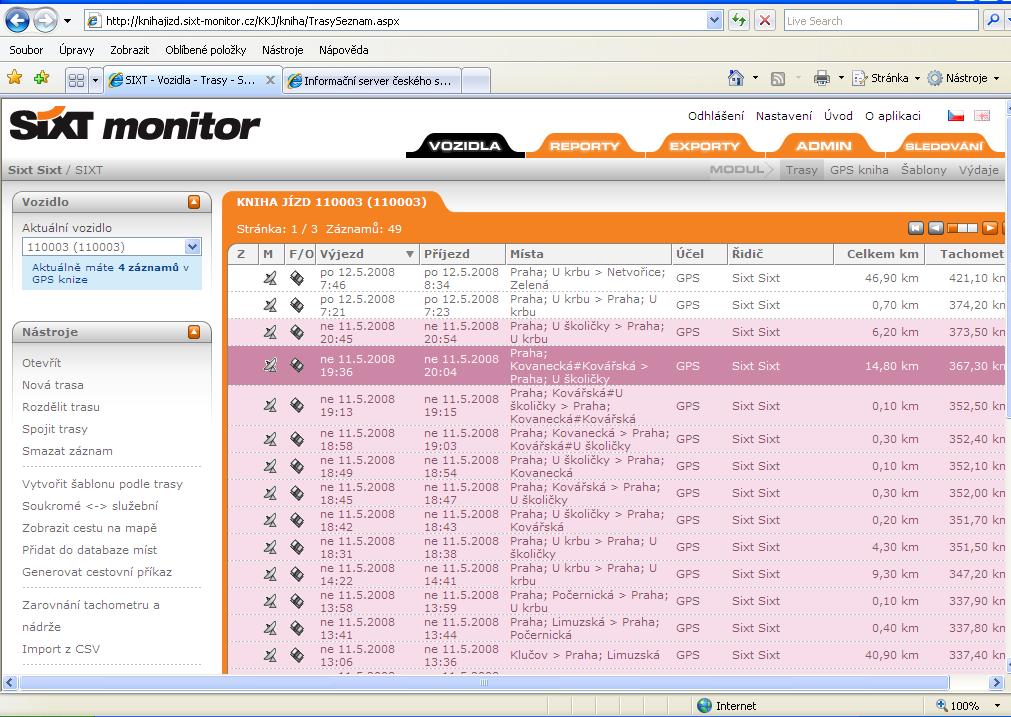Open the Favorites Center star icon
This screenshot has height=717, width=1011.
pyautogui.click(x=14, y=78)
